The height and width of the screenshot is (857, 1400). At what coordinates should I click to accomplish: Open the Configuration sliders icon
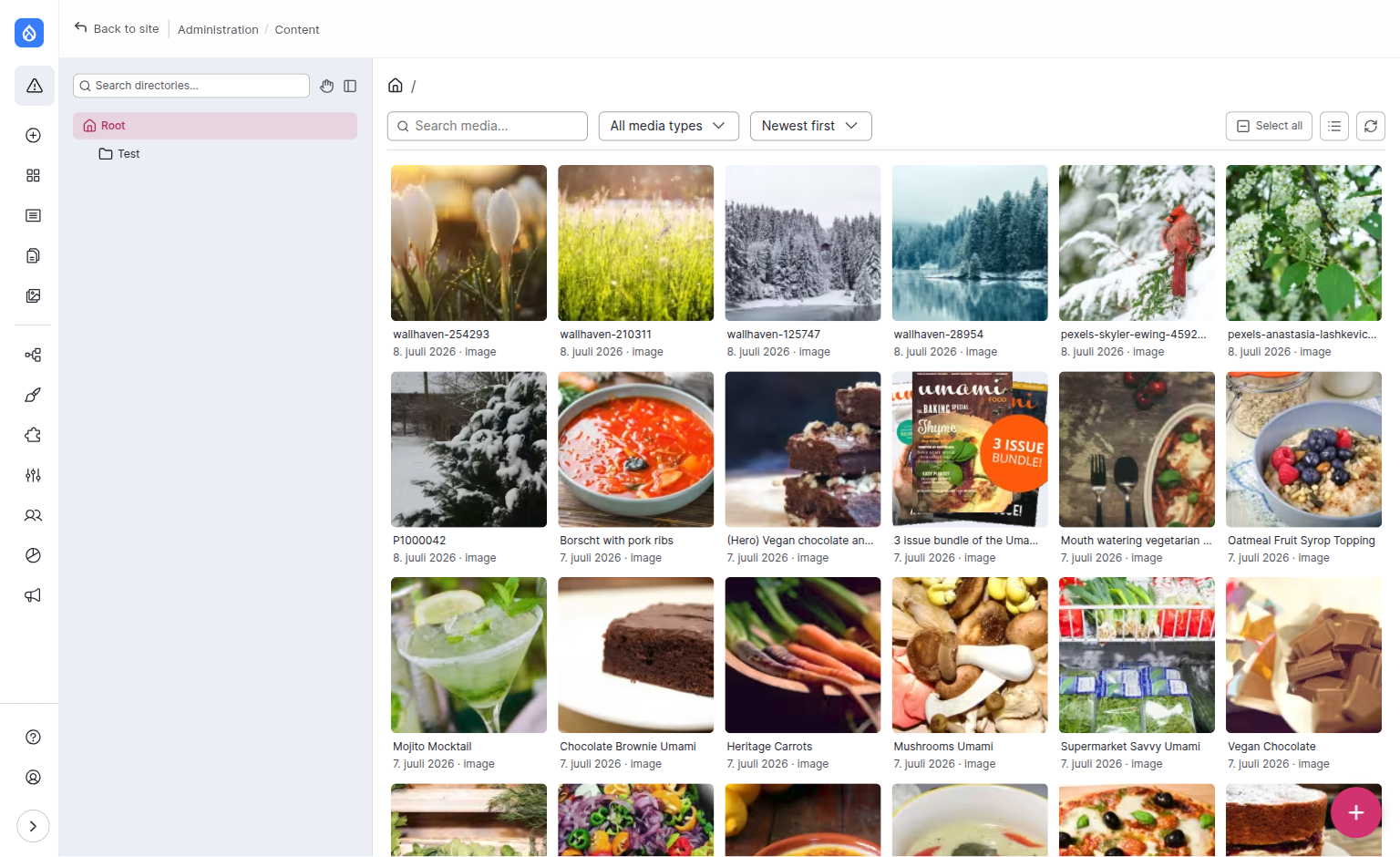34,475
